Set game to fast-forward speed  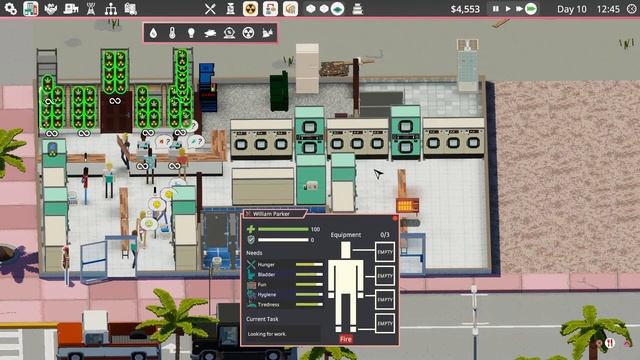(519, 9)
